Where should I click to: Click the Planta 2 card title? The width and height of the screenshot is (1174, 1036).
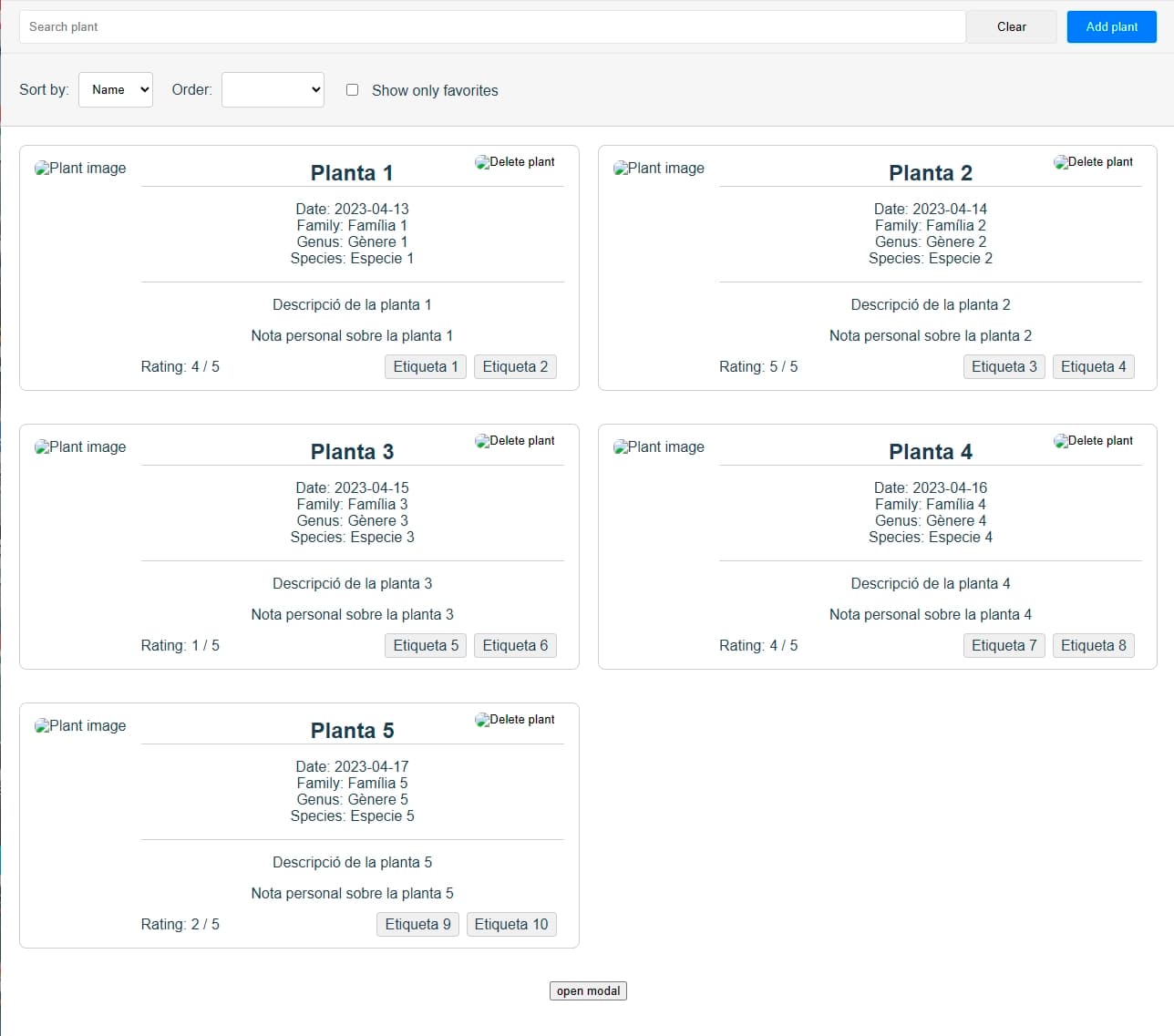[x=931, y=173]
